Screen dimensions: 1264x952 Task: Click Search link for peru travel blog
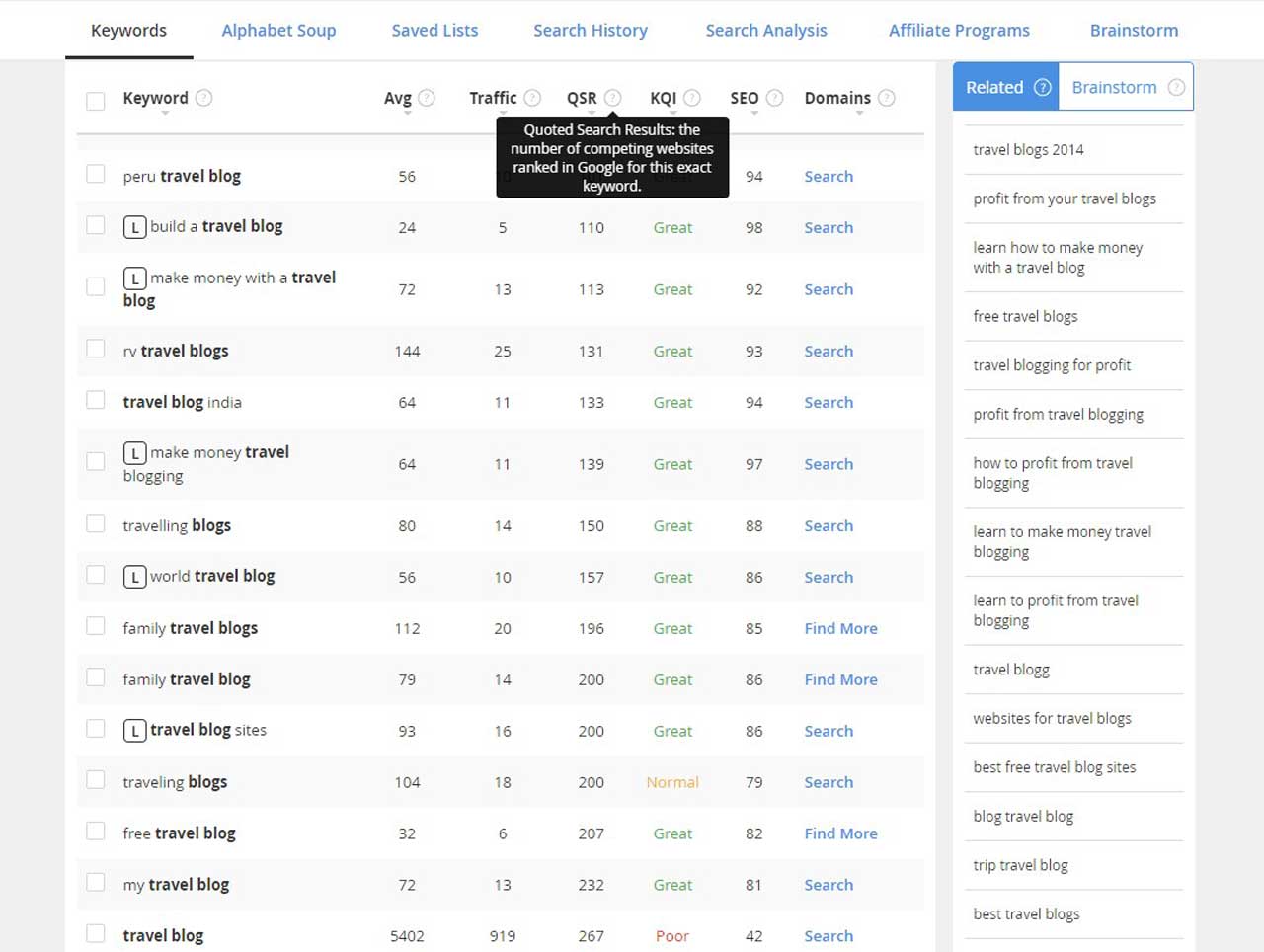pyautogui.click(x=829, y=177)
